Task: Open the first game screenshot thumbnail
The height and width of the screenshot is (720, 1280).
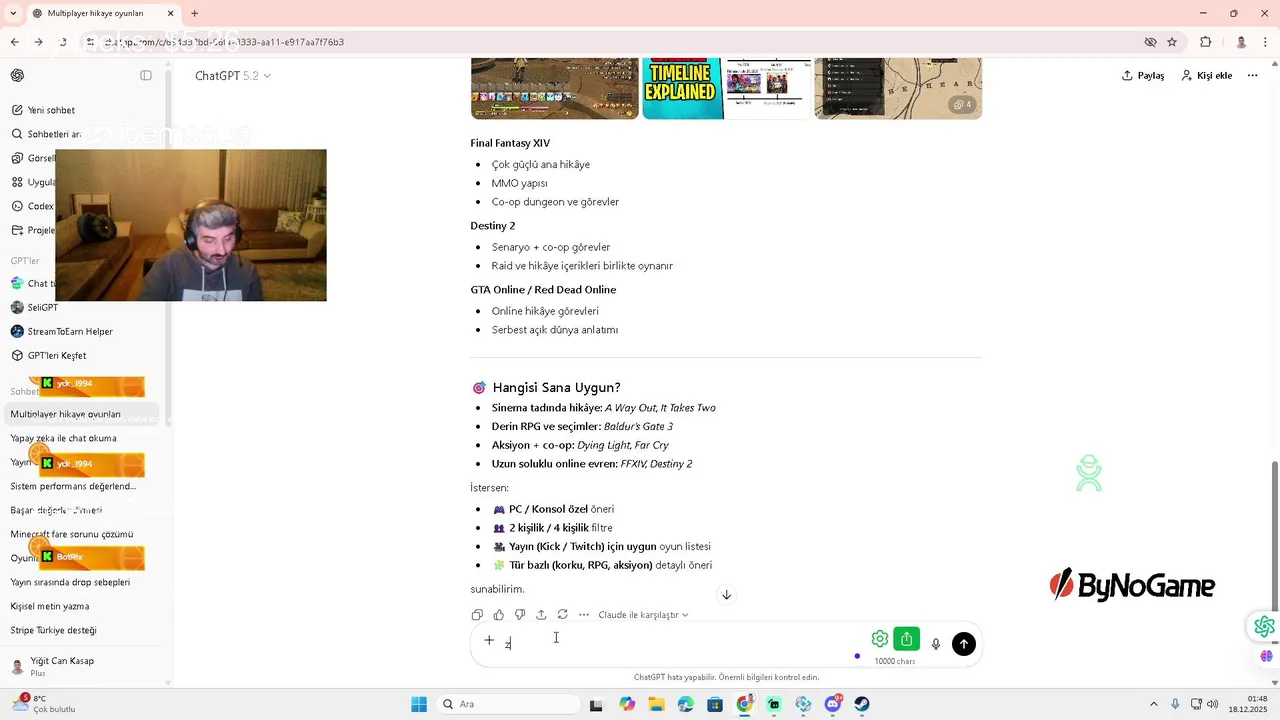Action: [x=555, y=88]
